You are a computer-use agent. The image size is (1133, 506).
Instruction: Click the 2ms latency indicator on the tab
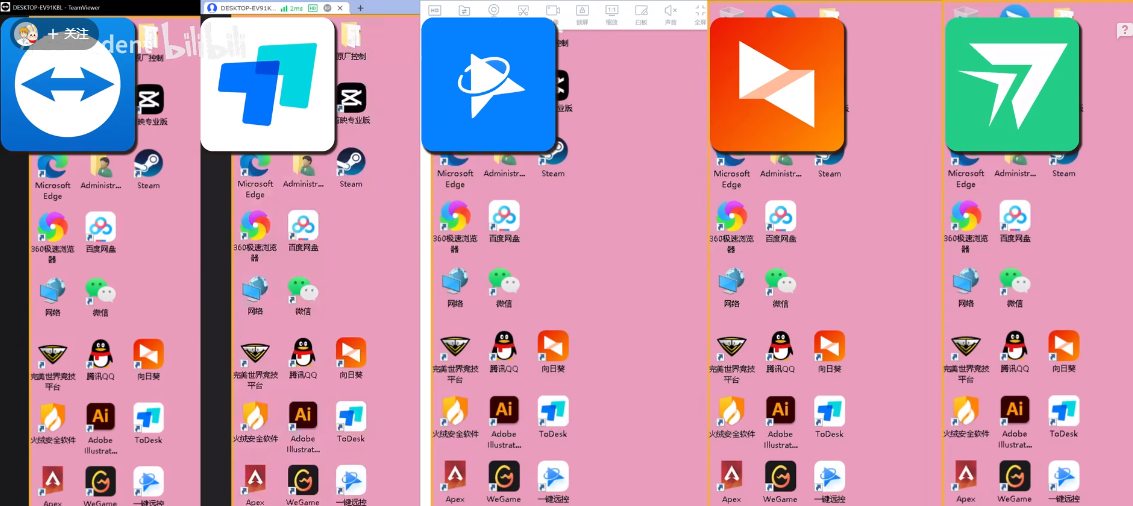[x=293, y=8]
